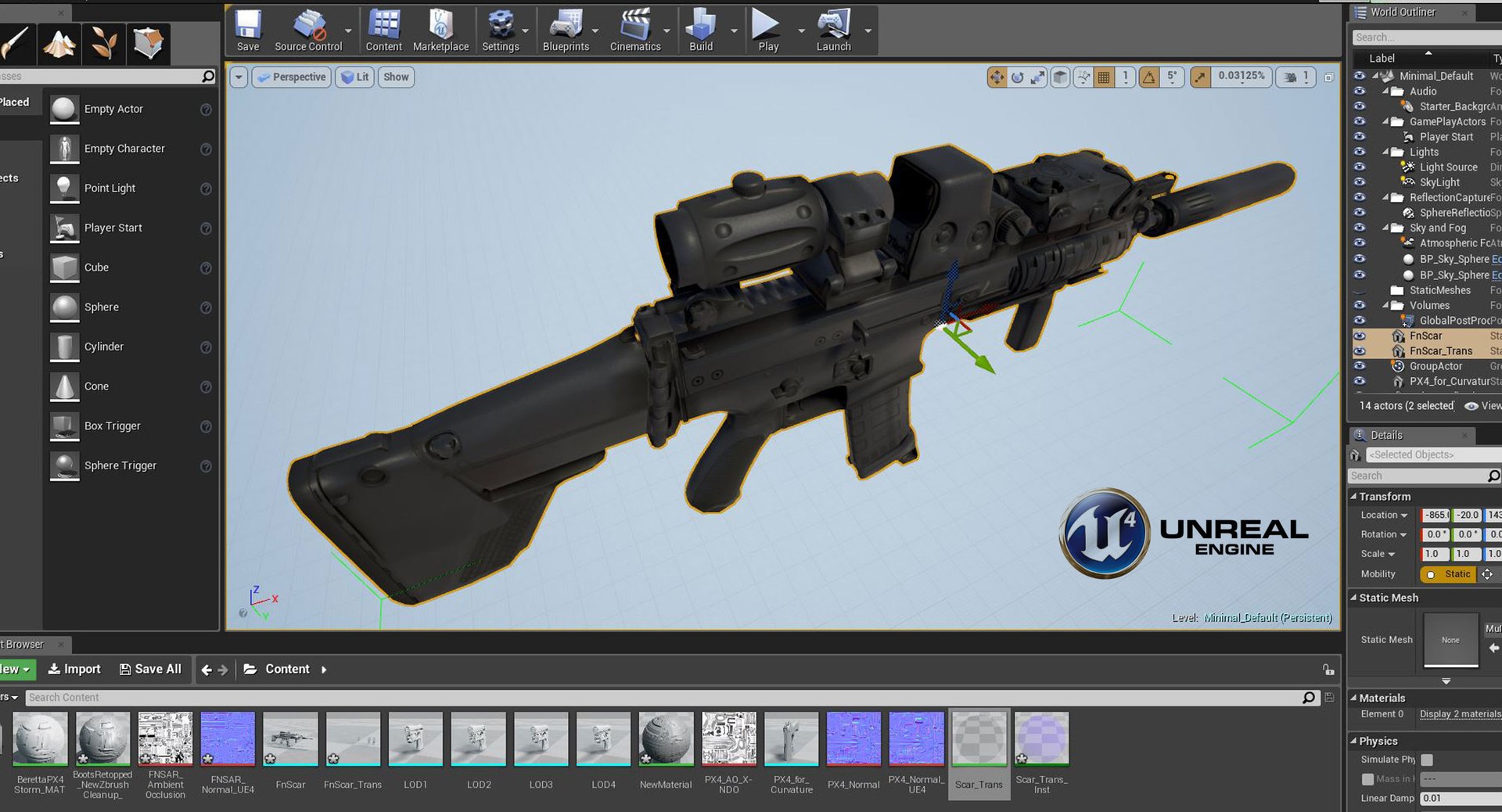Open Source Control from toolbar
Screen dimensions: 1502x812
point(308,31)
